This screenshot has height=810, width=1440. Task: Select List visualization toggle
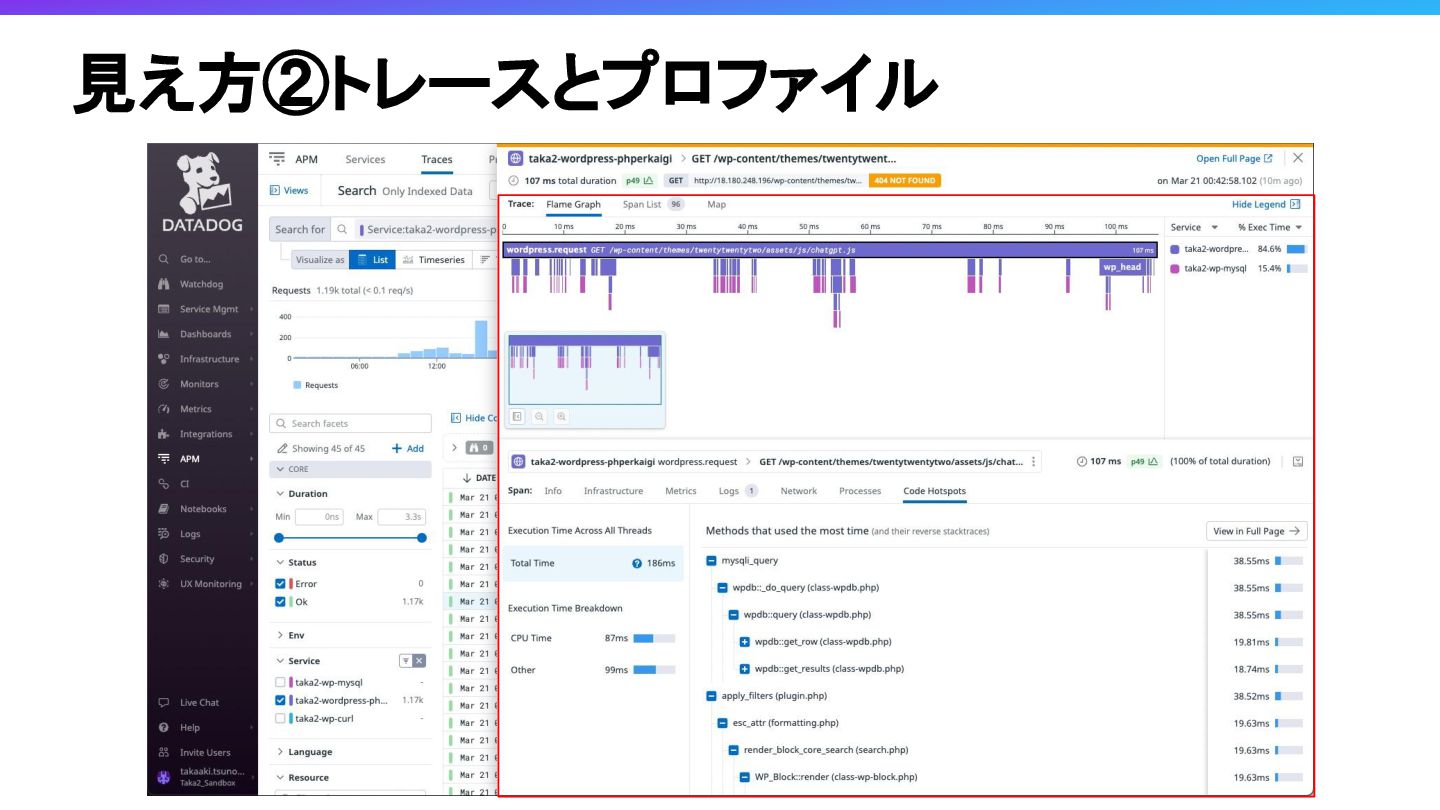point(372,260)
